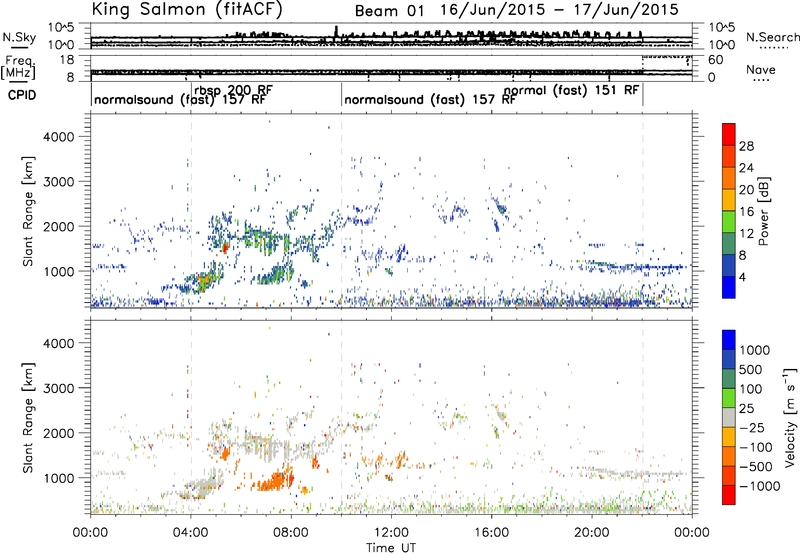Click the 'rbsp 200 RF' CPID label
The height and width of the screenshot is (554, 800).
233,90
